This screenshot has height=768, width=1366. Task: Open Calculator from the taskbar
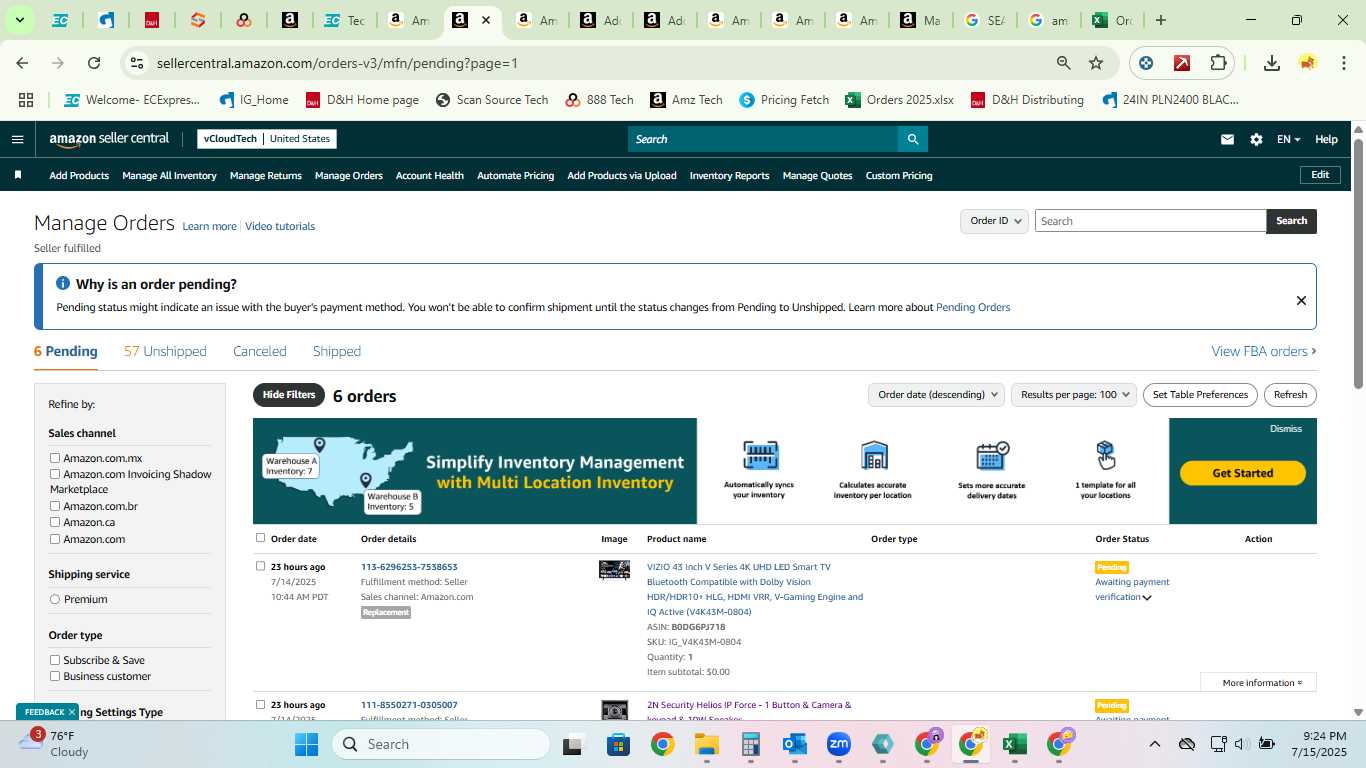point(751,744)
